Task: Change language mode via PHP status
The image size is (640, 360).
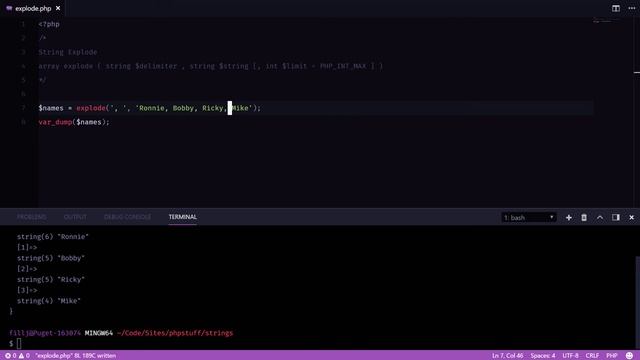Action: pyautogui.click(x=611, y=356)
